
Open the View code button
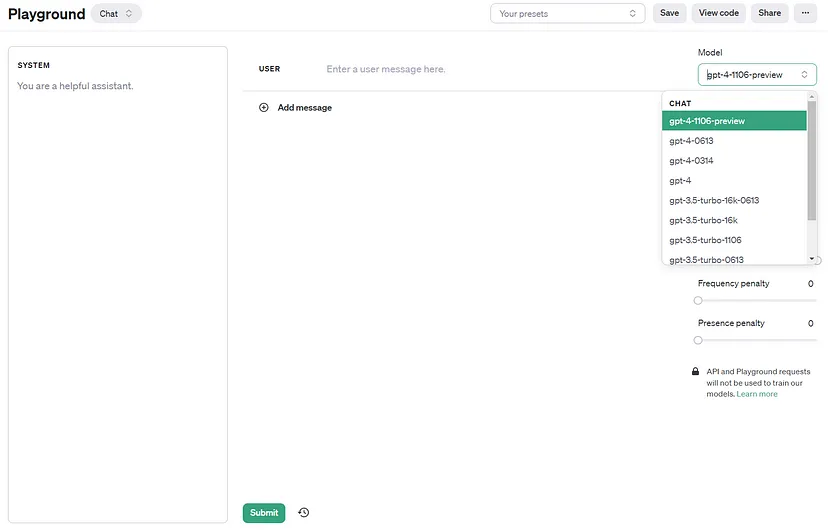[x=718, y=14]
